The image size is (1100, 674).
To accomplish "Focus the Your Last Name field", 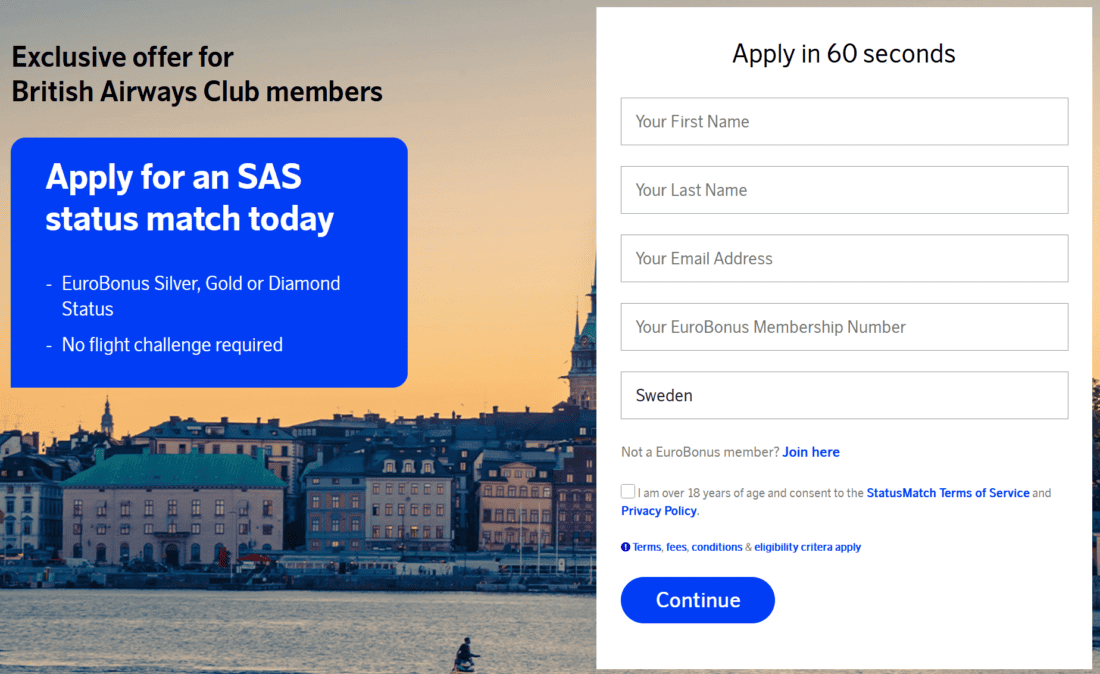I will click(844, 190).
